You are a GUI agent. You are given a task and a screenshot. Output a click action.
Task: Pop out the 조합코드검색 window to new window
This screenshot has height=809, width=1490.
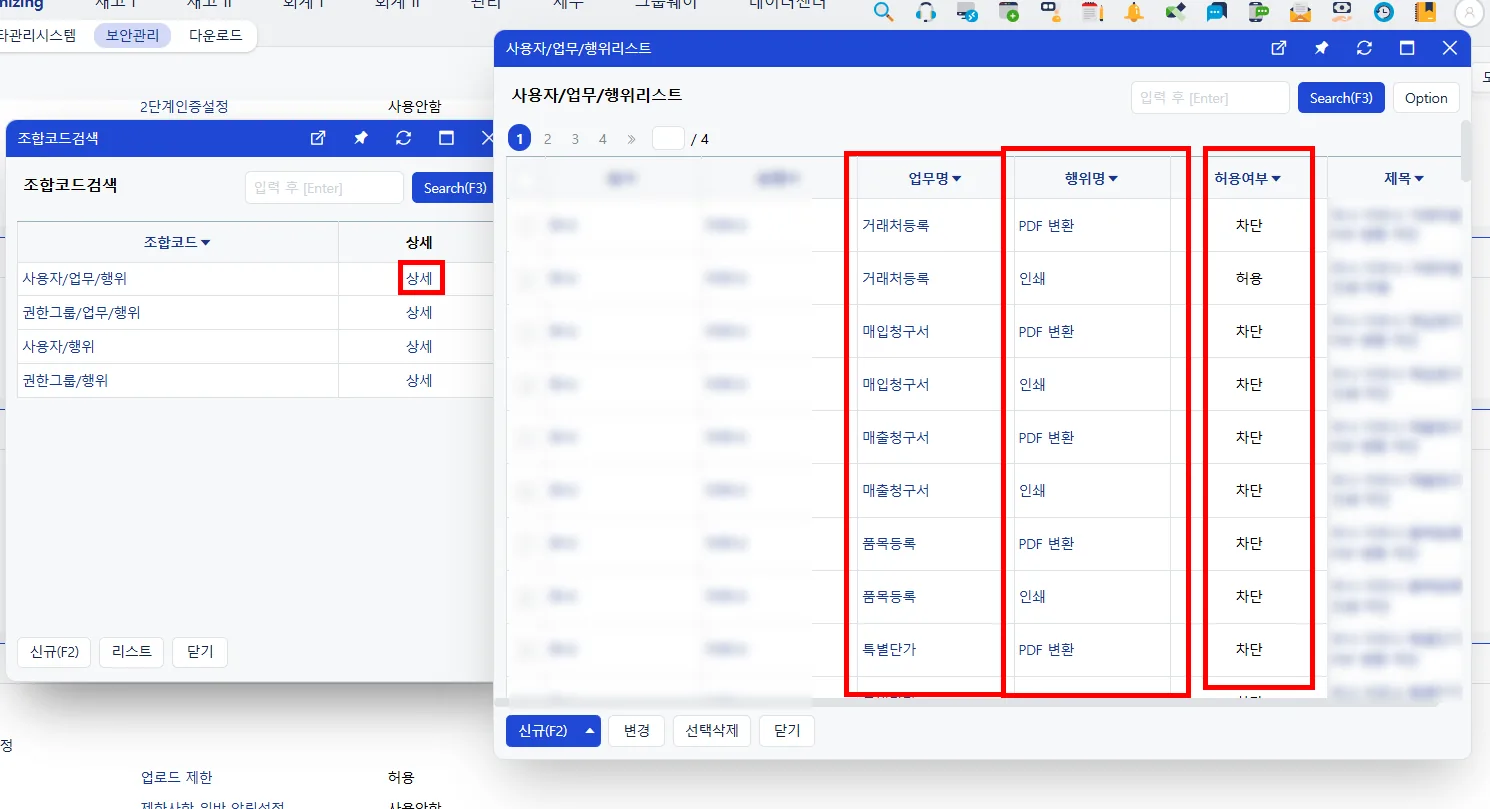pos(318,138)
